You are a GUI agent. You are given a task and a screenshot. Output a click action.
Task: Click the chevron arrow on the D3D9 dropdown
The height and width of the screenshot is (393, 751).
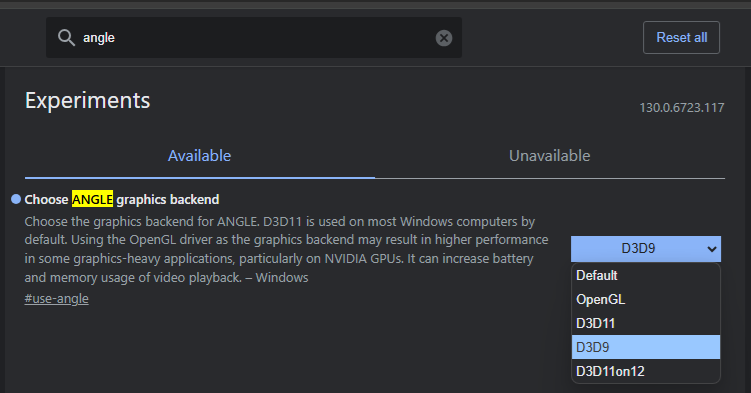pos(712,249)
